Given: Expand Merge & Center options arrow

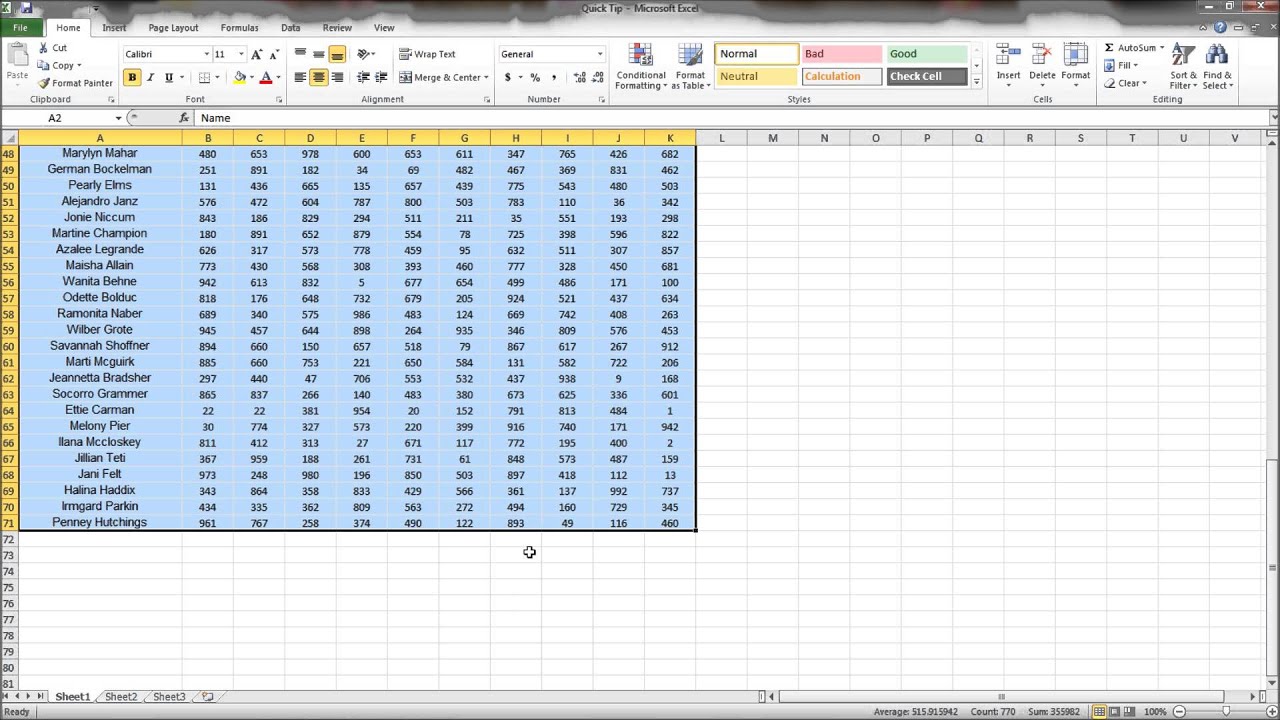Looking at the screenshot, I should click(486, 77).
